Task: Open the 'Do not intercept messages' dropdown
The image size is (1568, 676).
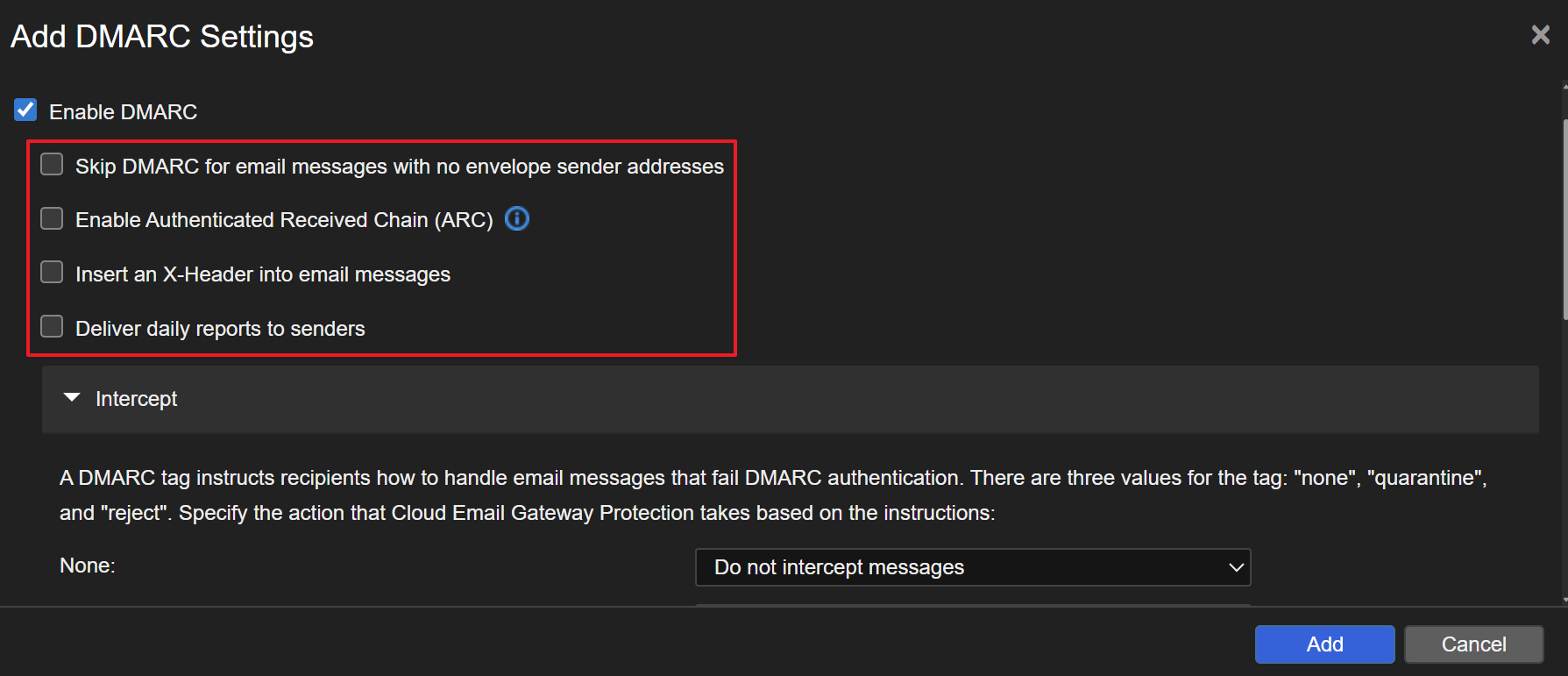Action: pyautogui.click(x=971, y=567)
